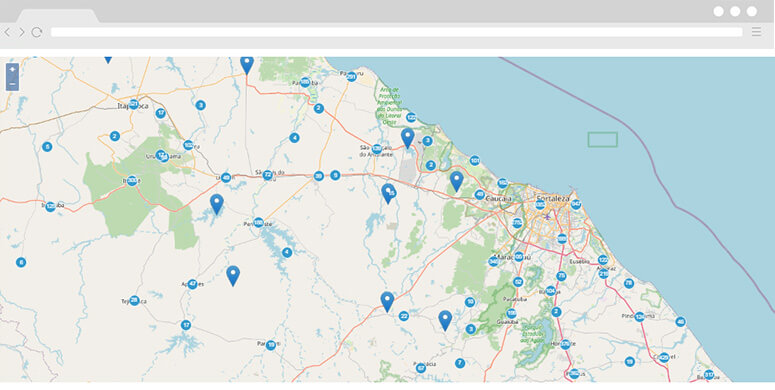
Task: Select pin on road at top of map
Action: tap(247, 65)
